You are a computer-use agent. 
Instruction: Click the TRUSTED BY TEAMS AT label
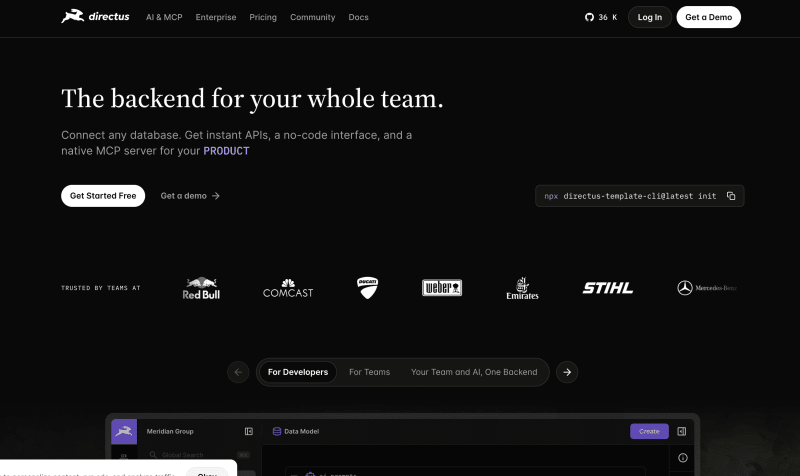pos(101,288)
